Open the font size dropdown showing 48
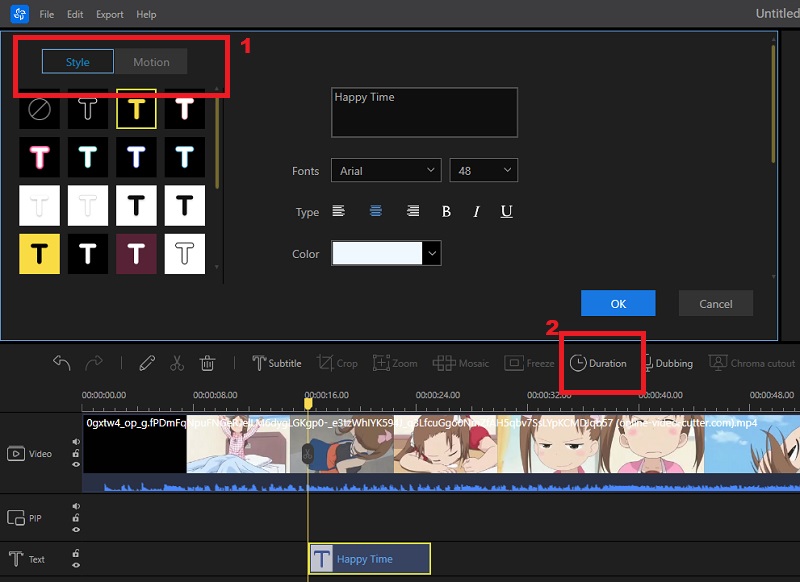This screenshot has height=582, width=800. (483, 170)
